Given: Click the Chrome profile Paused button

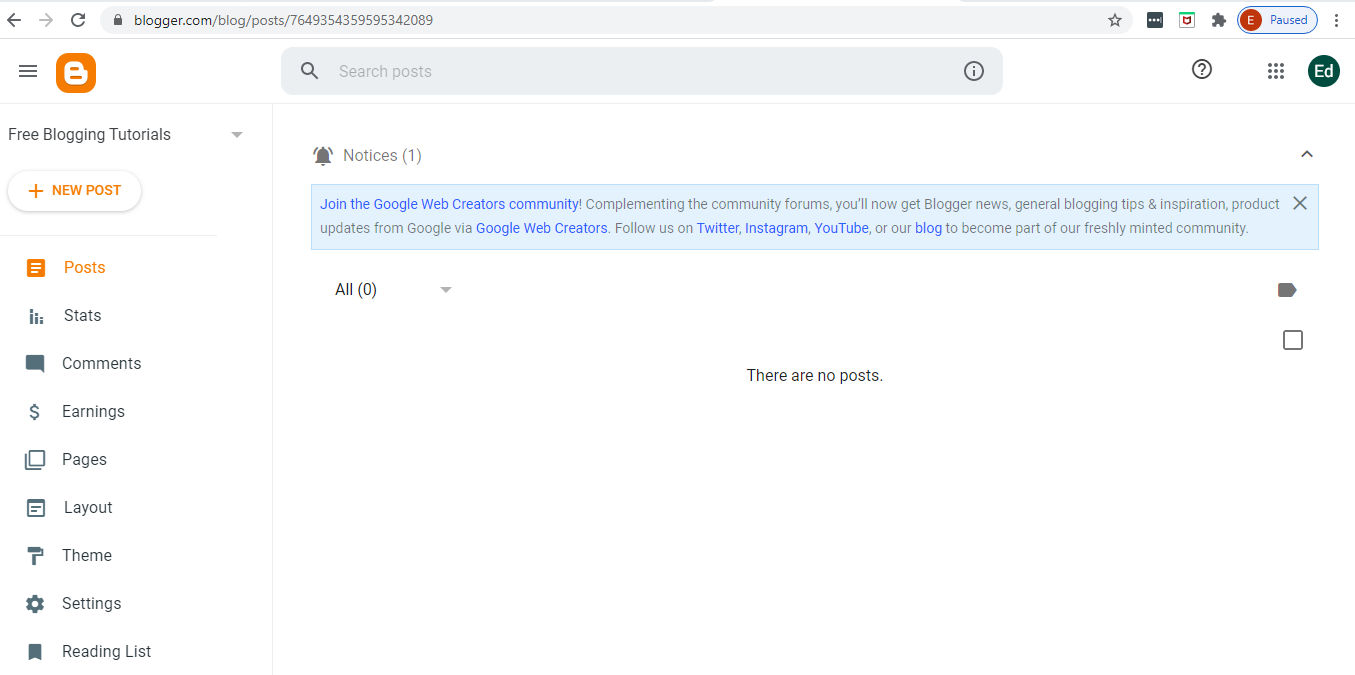Looking at the screenshot, I should click(x=1277, y=20).
